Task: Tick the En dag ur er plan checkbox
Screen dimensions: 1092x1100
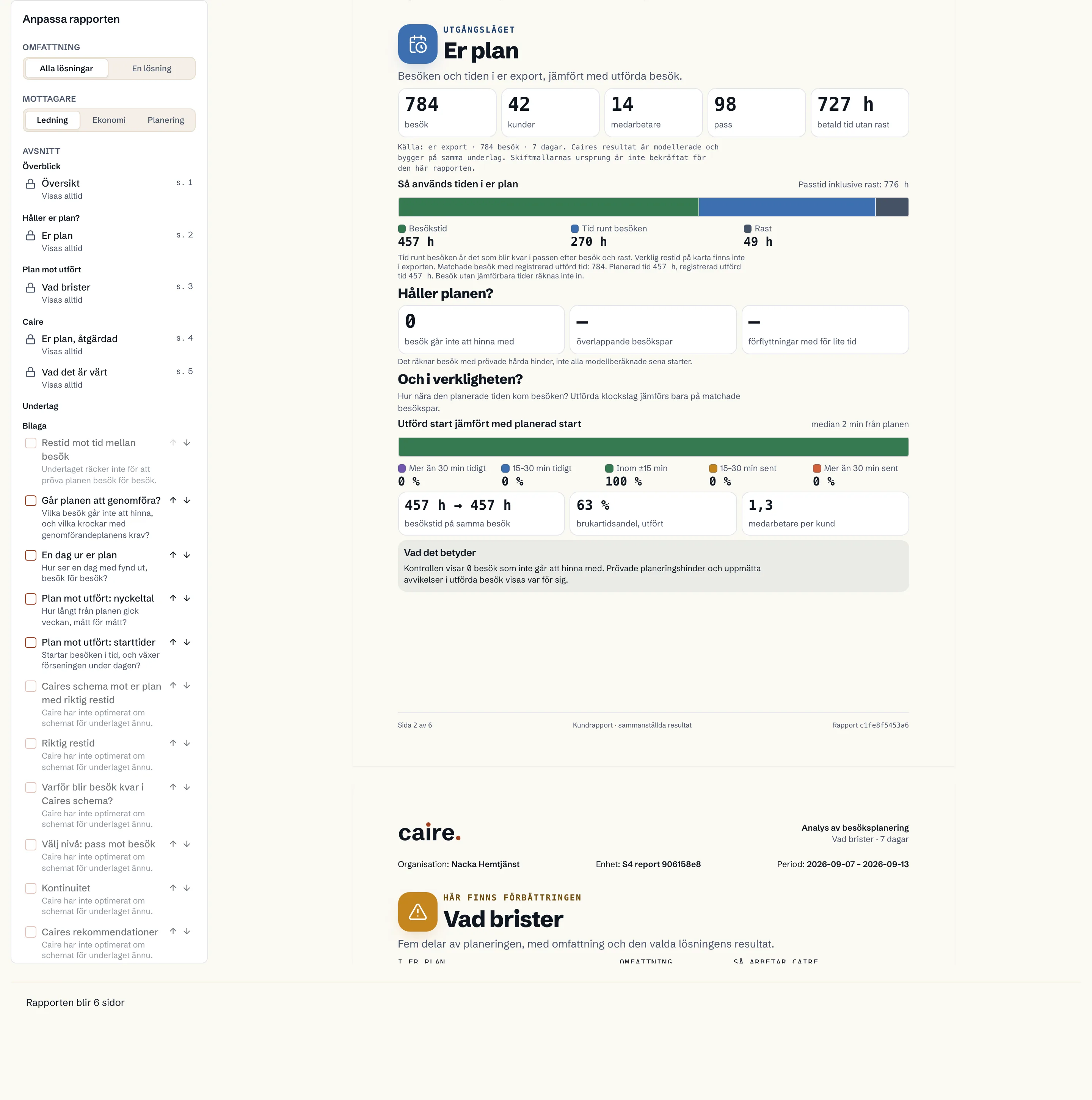Action: click(x=31, y=555)
